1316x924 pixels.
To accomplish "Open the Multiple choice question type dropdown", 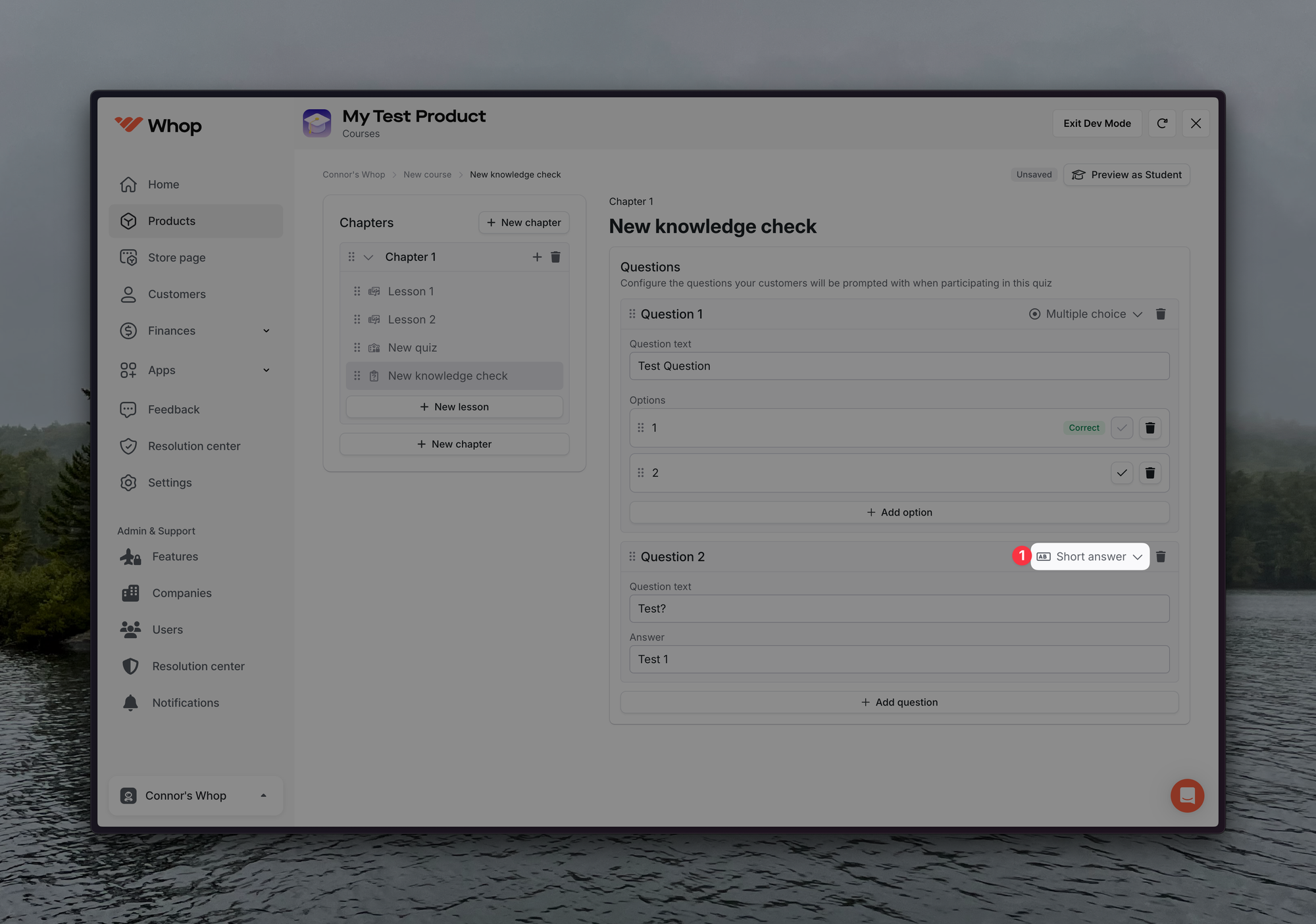I will coord(1086,314).
